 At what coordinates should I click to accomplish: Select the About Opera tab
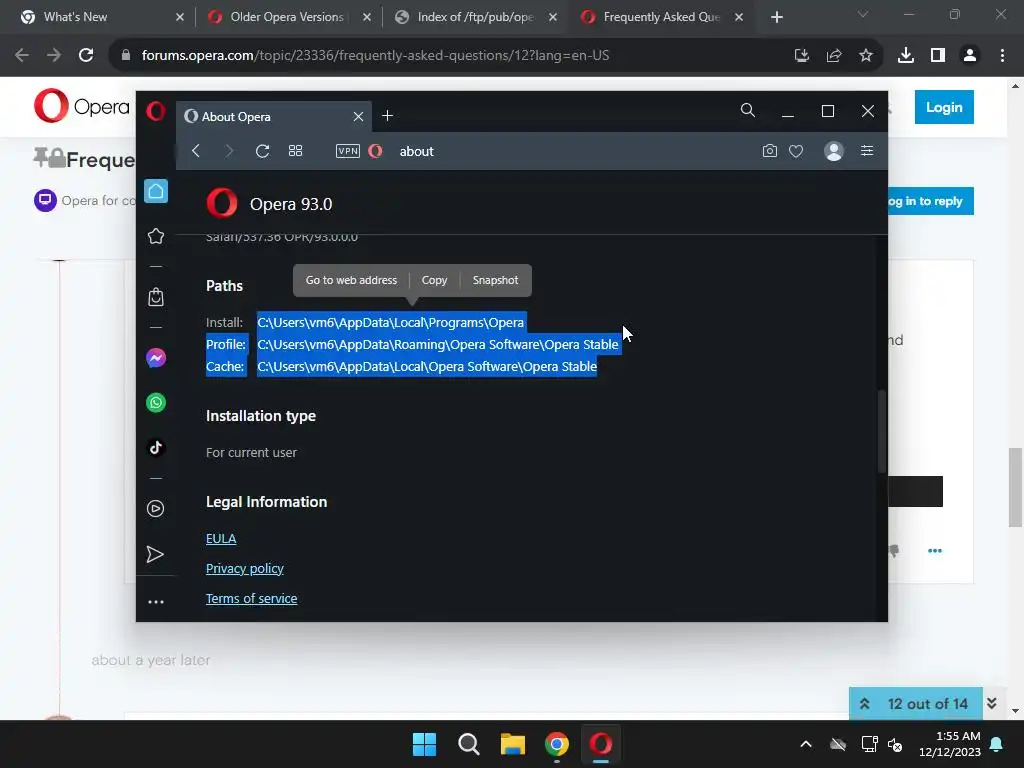[274, 116]
